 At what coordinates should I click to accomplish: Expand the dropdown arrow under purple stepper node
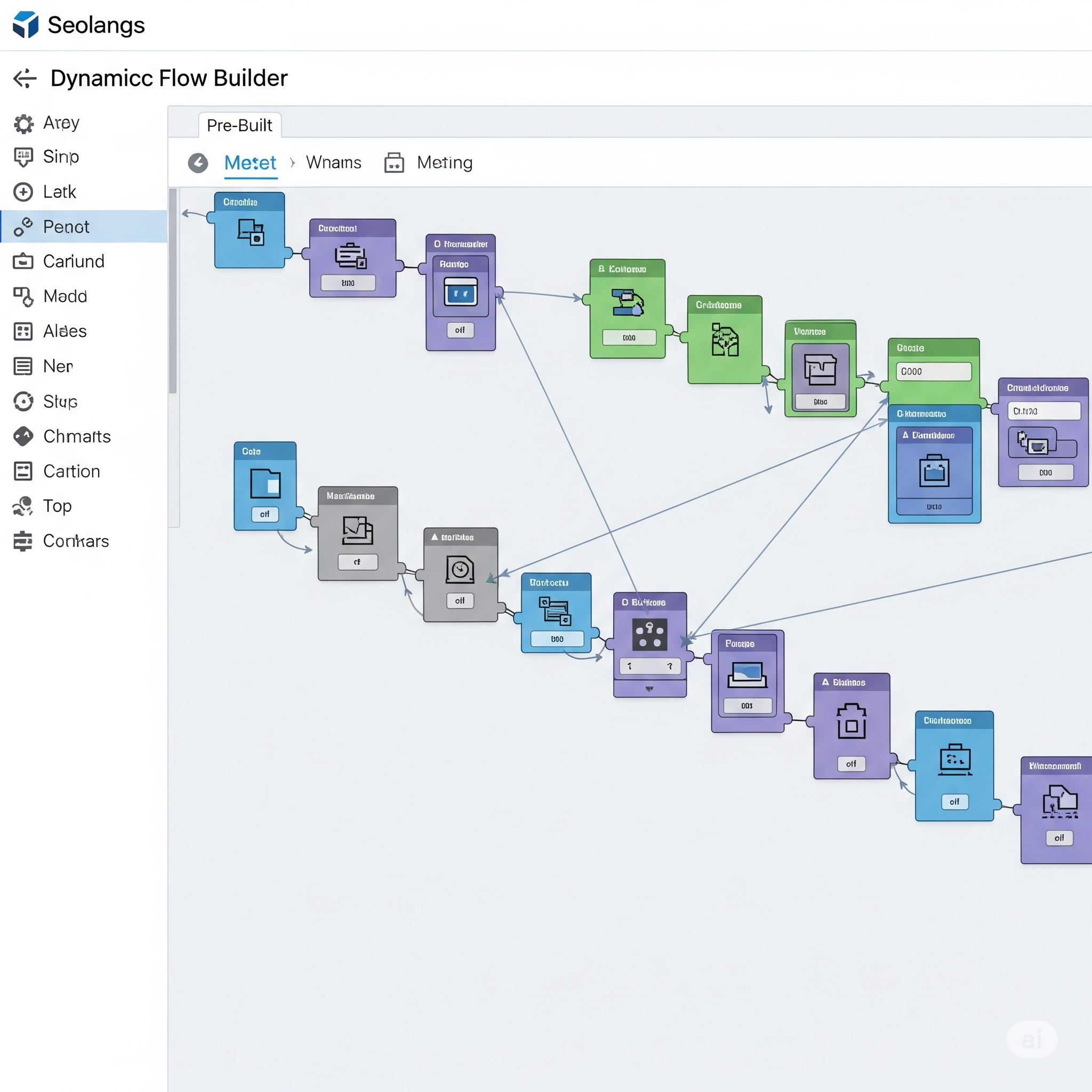pos(649,688)
